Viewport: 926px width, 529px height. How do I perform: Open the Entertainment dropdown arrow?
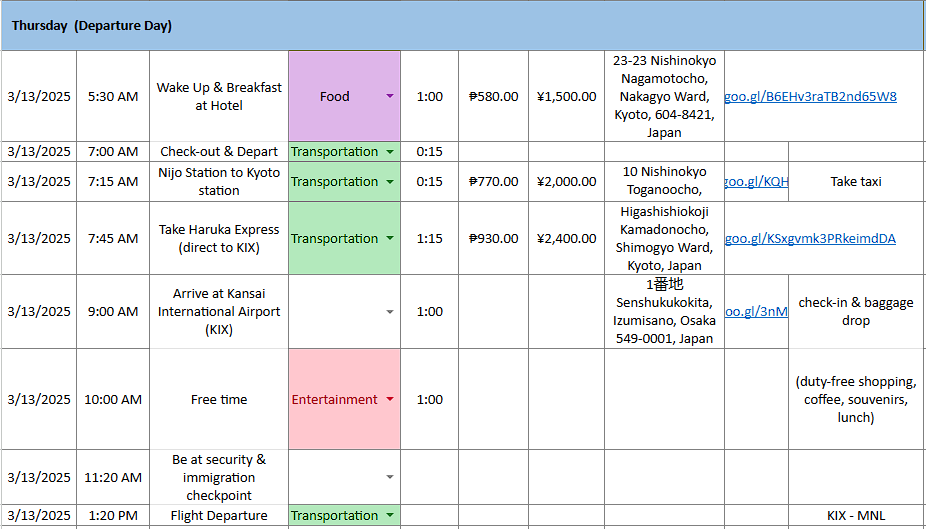(390, 400)
